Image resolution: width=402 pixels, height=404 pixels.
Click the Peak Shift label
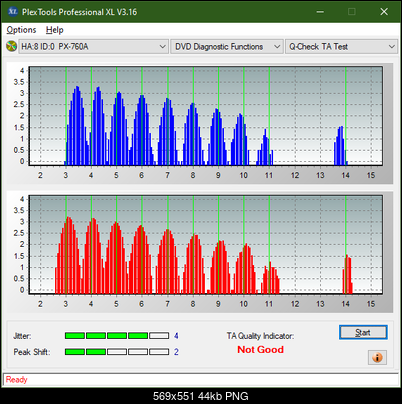pos(32,352)
